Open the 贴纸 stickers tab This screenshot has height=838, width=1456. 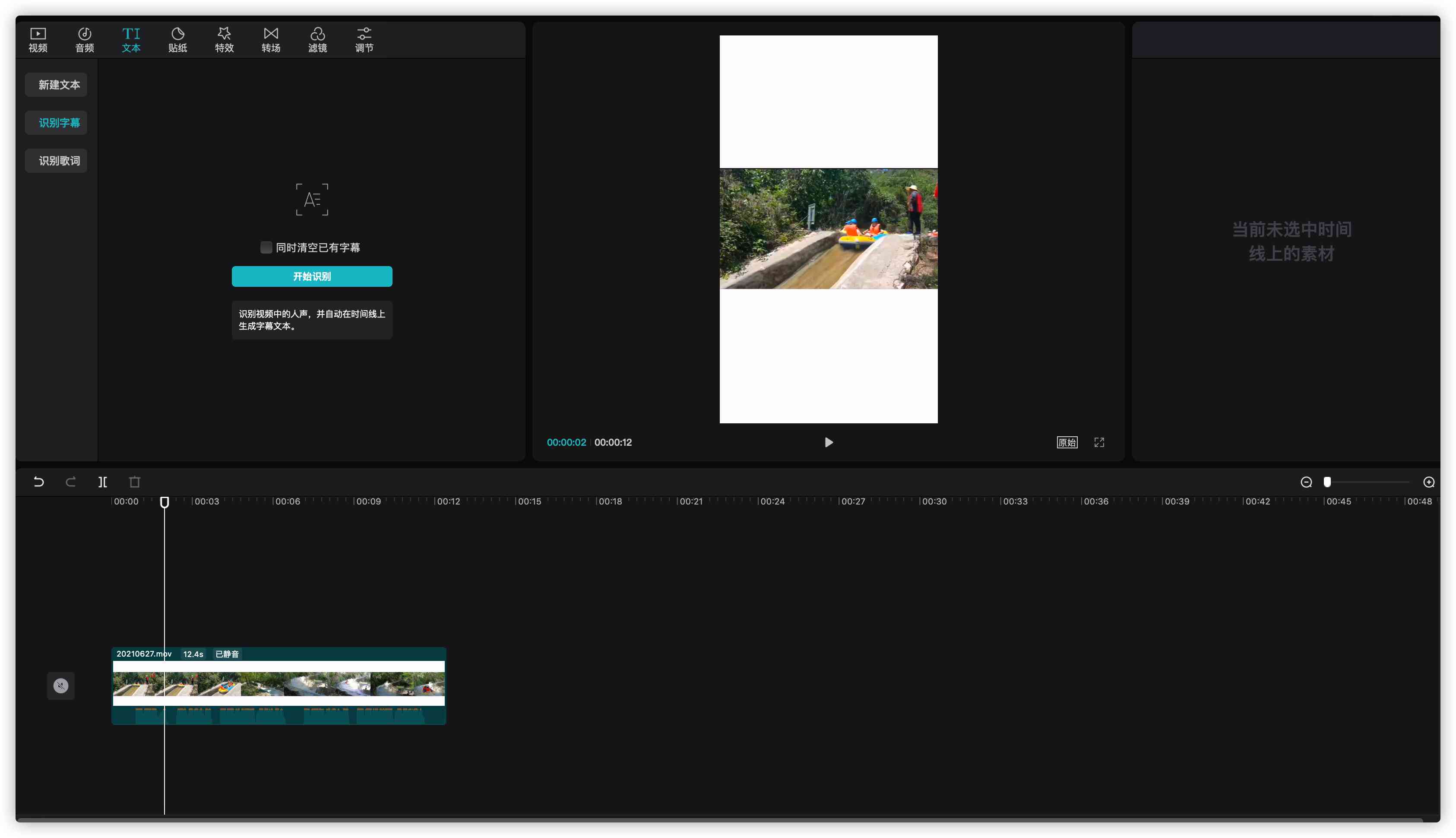(178, 40)
